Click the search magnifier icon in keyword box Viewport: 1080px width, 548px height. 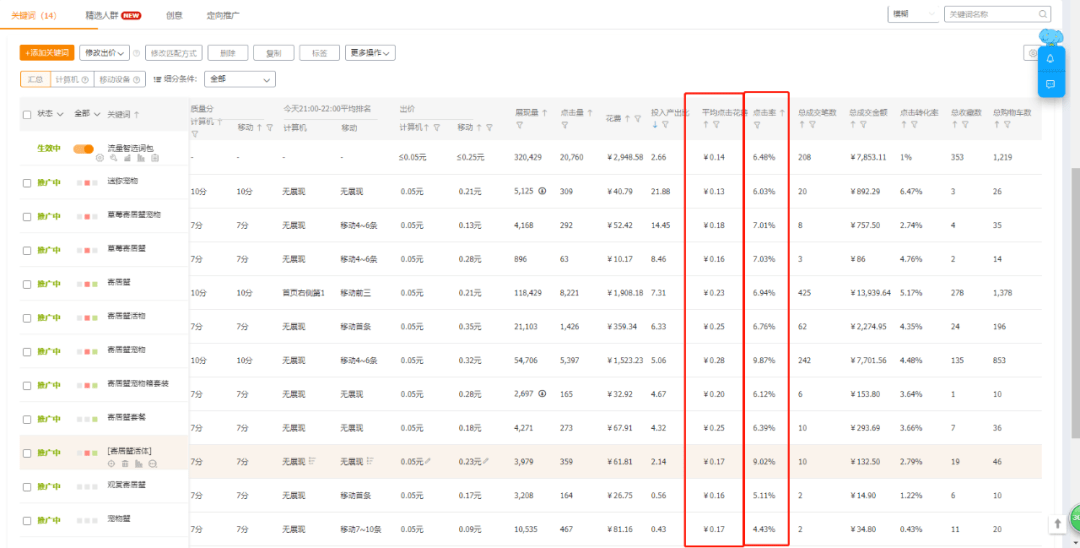[1043, 14]
